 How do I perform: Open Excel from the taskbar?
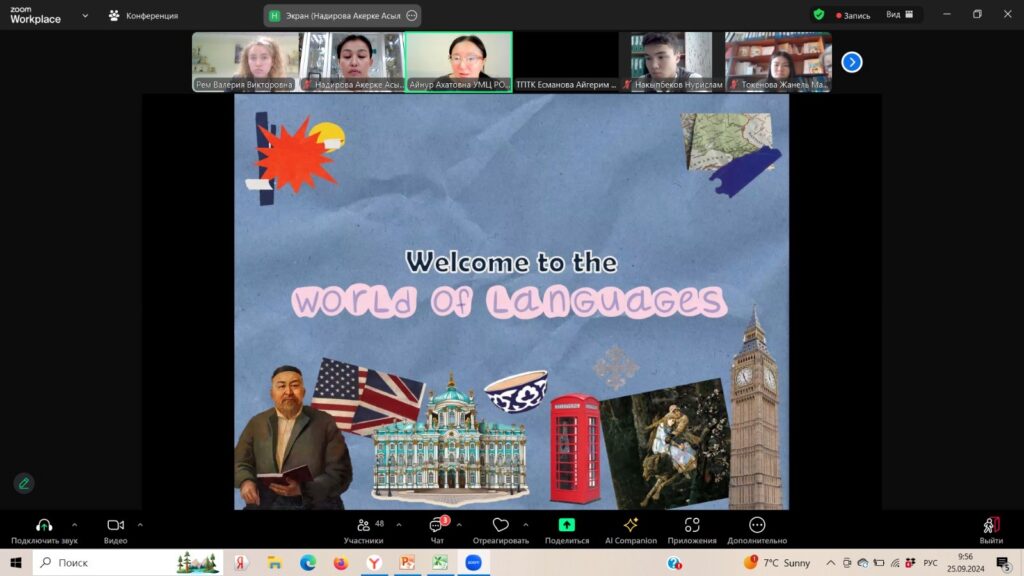pos(440,562)
